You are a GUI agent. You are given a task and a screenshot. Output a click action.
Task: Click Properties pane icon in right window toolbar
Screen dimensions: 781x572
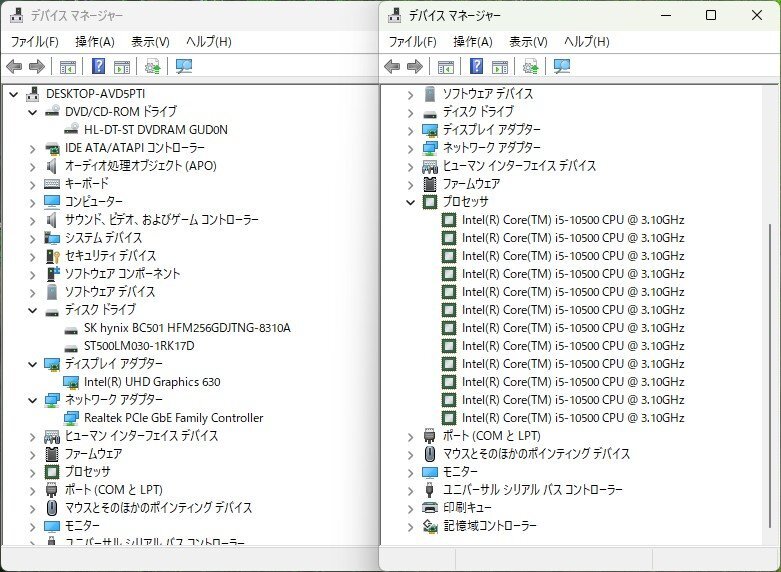coord(500,66)
